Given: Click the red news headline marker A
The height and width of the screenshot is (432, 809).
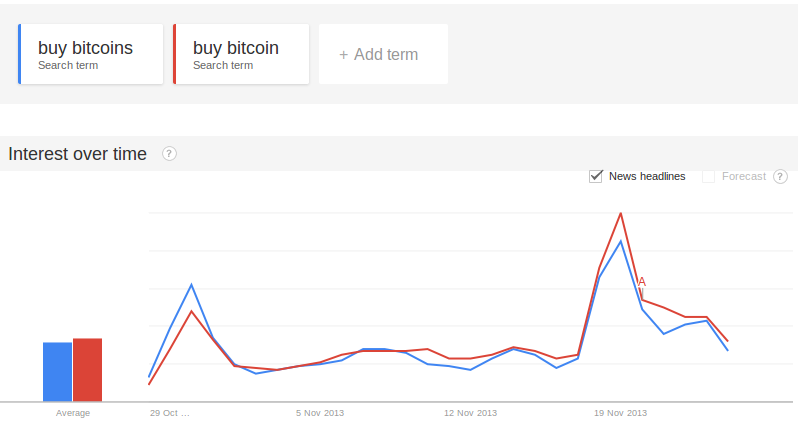Looking at the screenshot, I should (642, 282).
